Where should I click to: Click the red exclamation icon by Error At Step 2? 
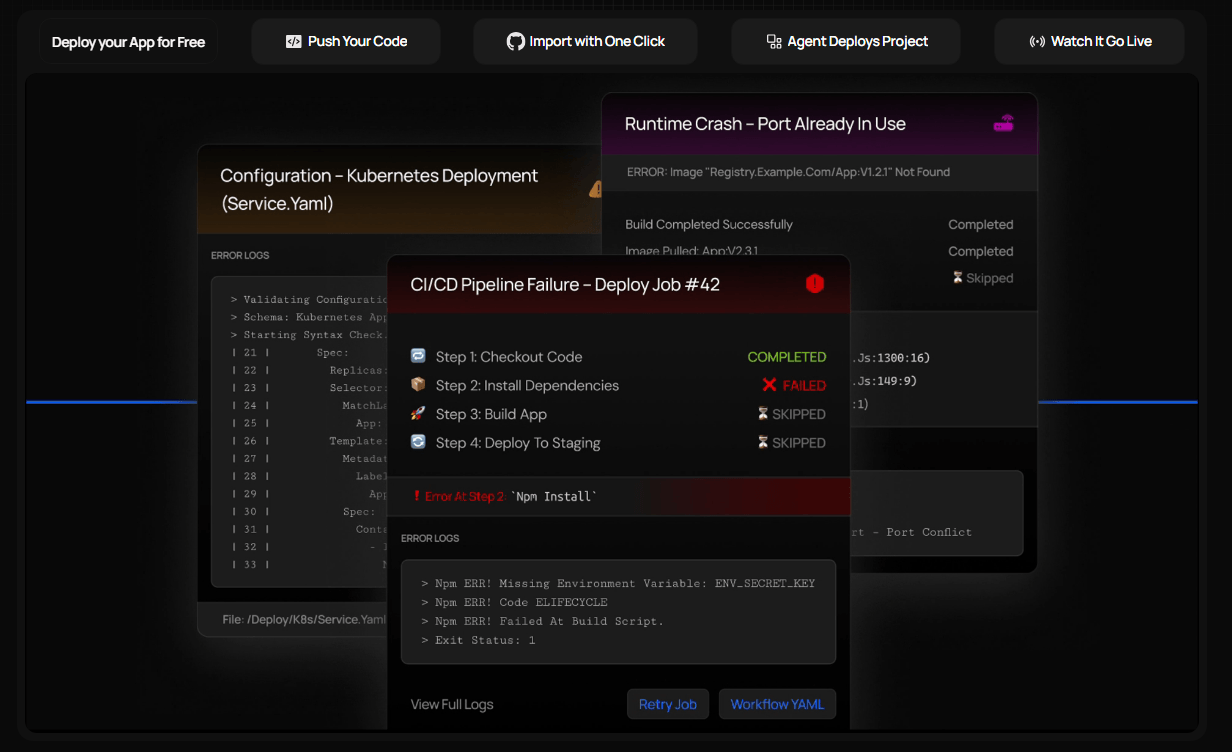416,496
